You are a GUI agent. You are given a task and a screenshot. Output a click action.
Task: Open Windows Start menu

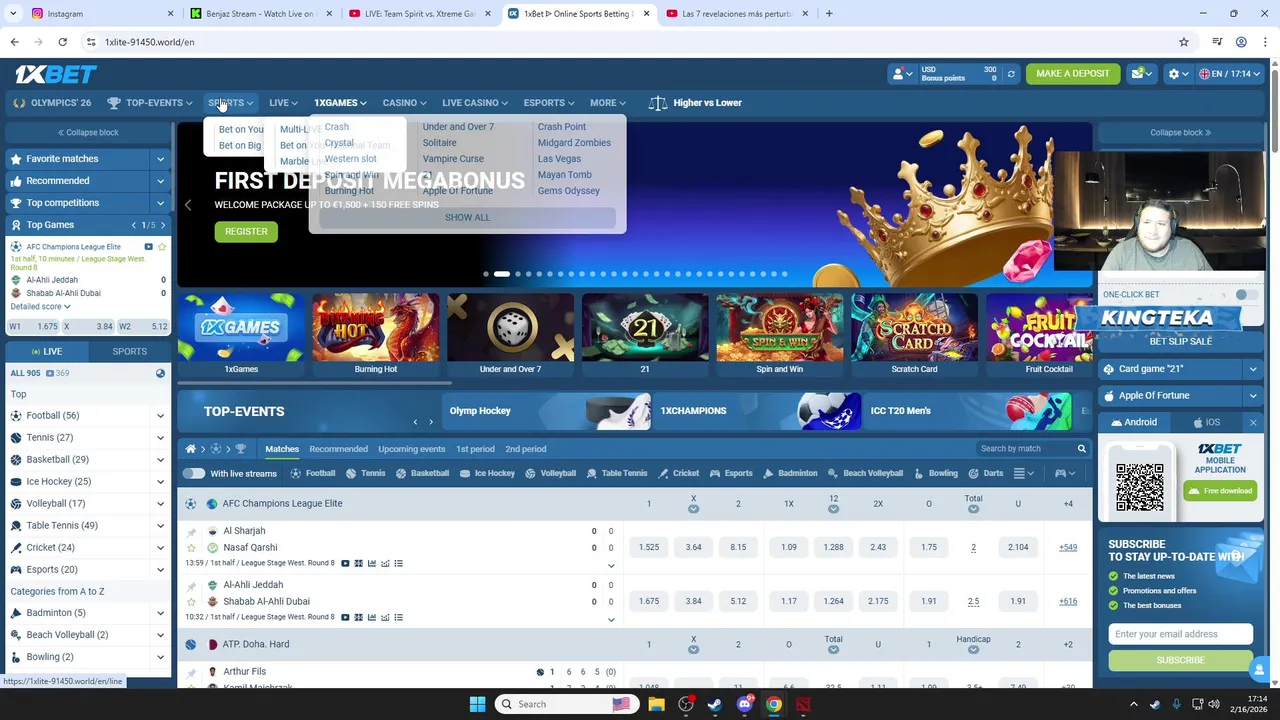[x=477, y=704]
